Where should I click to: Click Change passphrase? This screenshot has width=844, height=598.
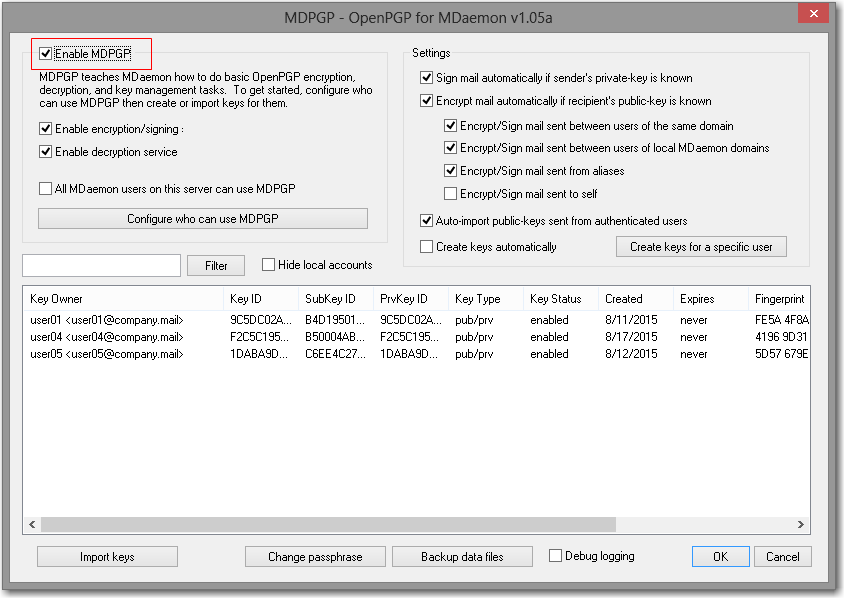315,556
